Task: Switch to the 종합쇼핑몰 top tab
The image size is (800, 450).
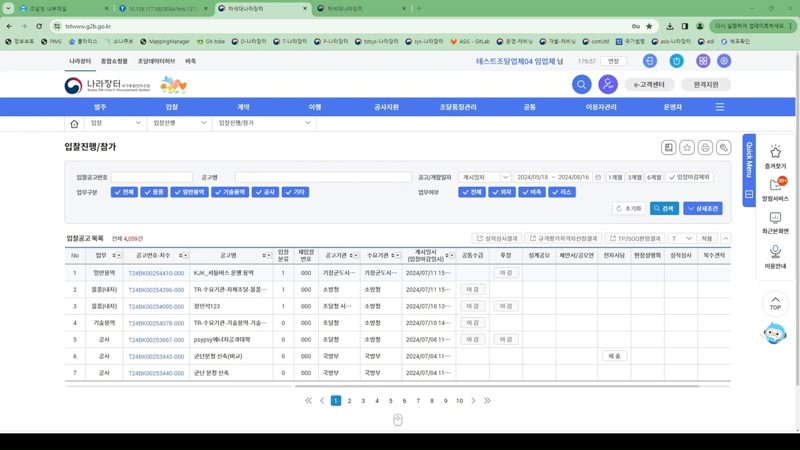Action: (x=114, y=61)
